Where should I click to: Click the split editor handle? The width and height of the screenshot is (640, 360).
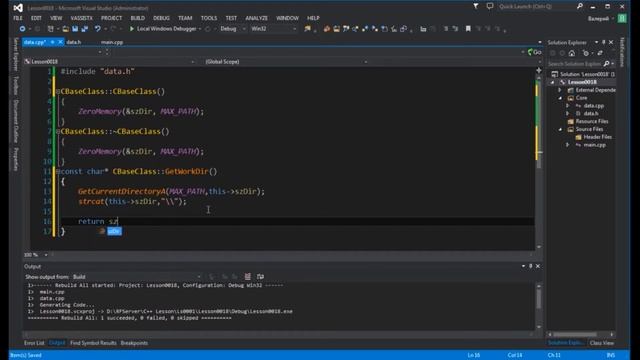coord(539,71)
